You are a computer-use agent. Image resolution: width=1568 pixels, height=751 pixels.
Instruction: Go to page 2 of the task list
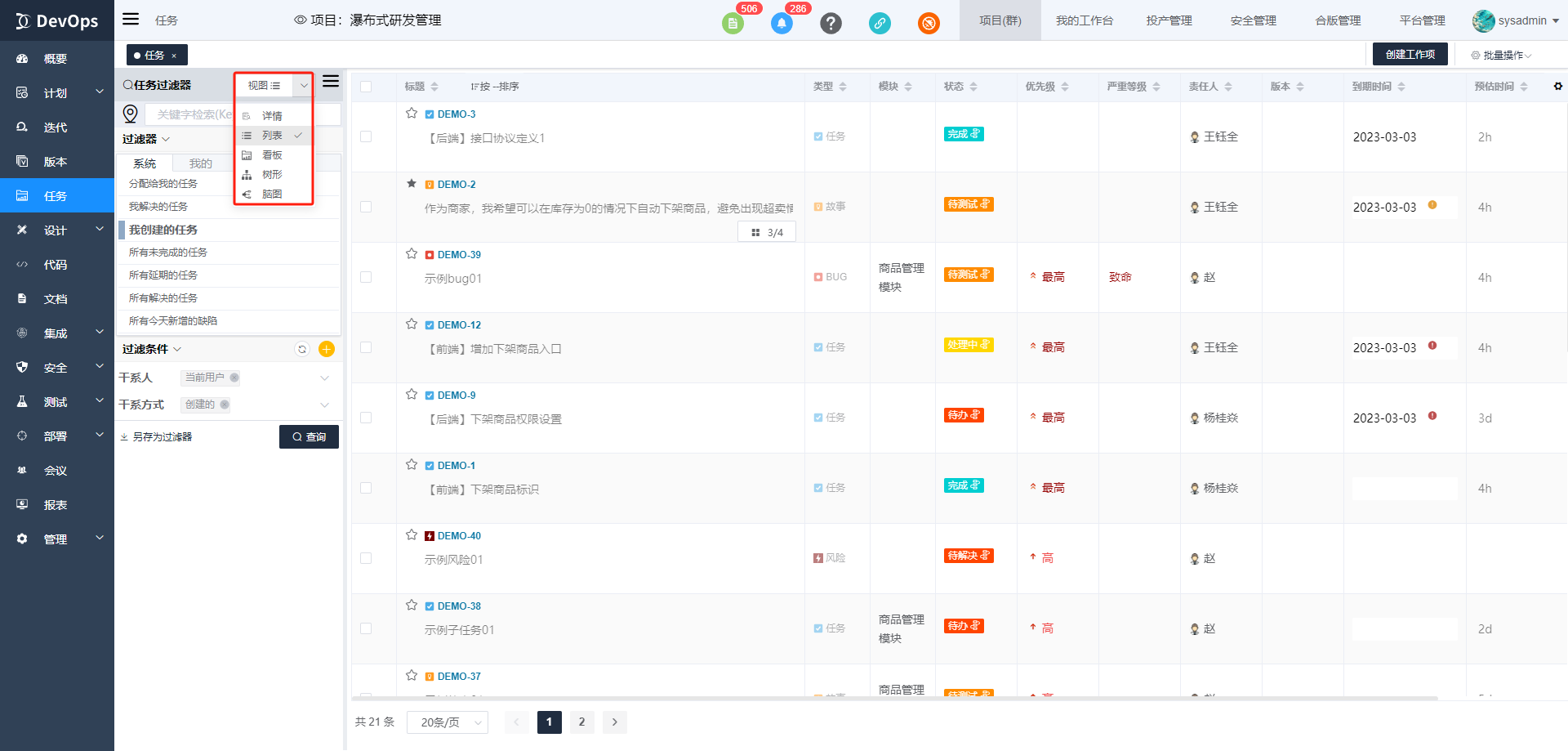pyautogui.click(x=581, y=722)
